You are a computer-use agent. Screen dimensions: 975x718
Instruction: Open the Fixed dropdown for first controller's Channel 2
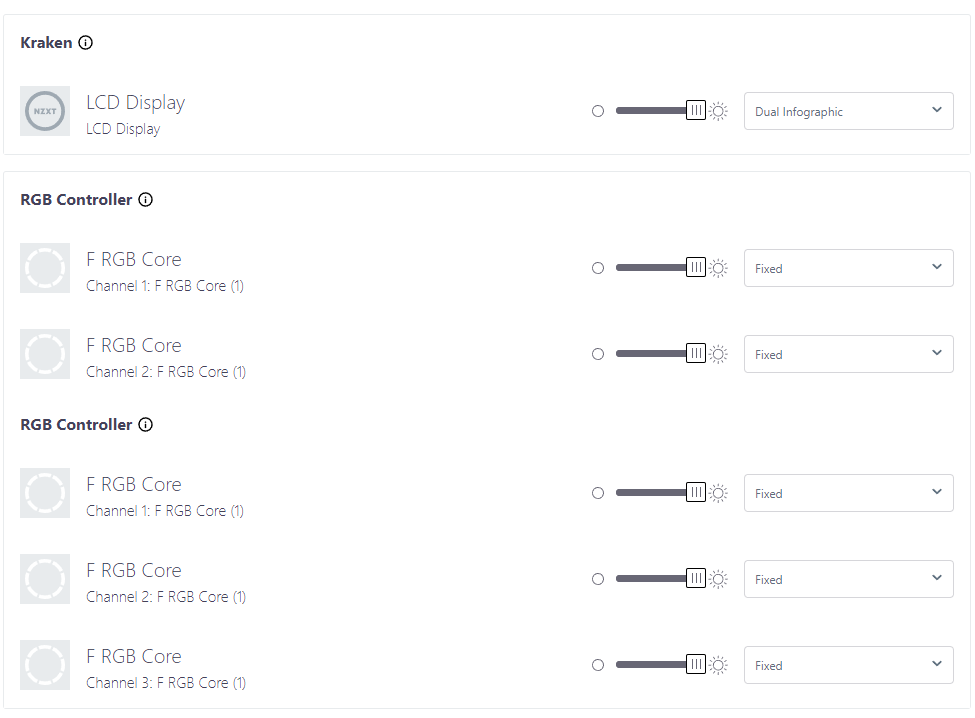tap(848, 354)
